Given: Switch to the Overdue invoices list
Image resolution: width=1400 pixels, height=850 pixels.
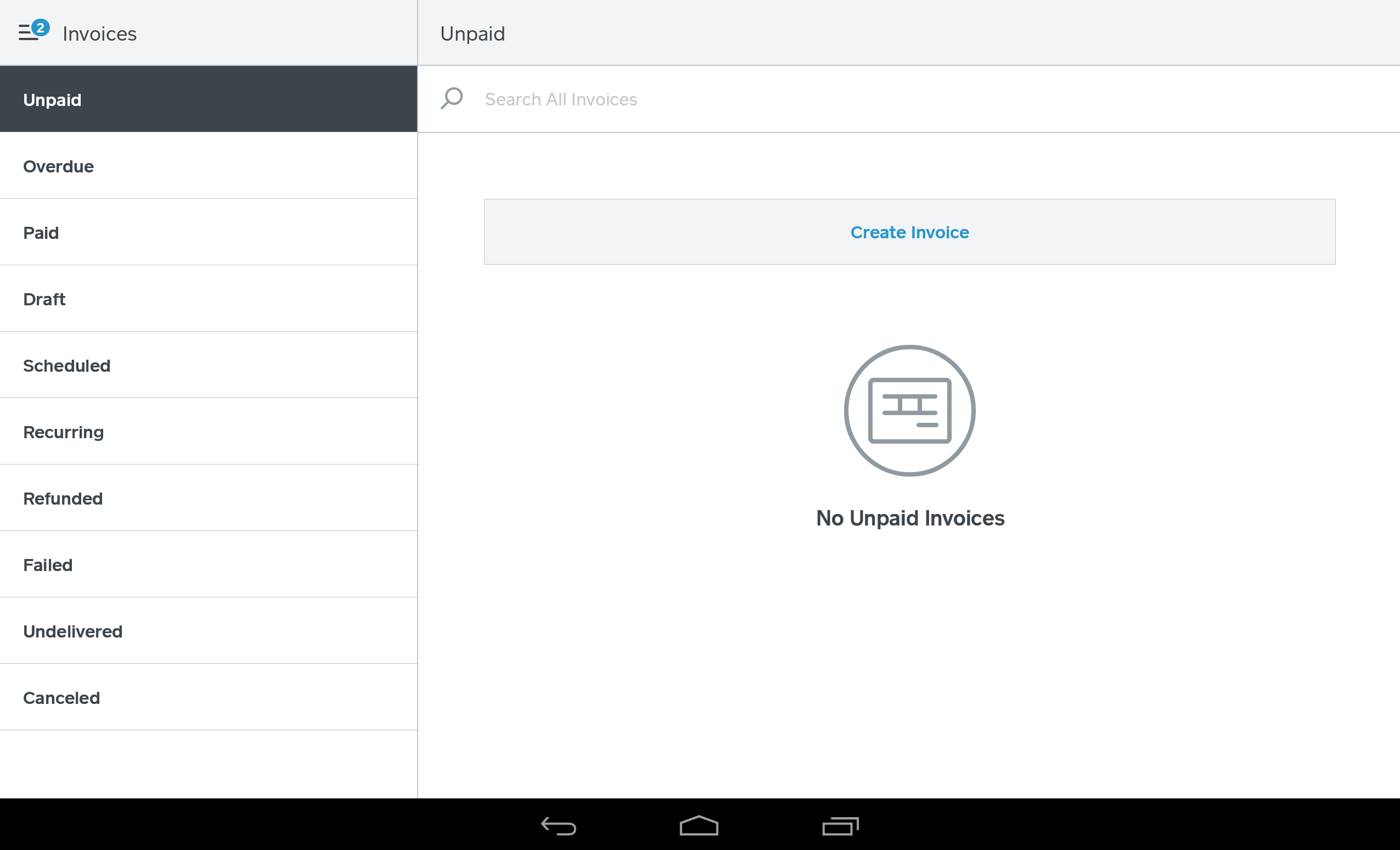Looking at the screenshot, I should (x=208, y=166).
